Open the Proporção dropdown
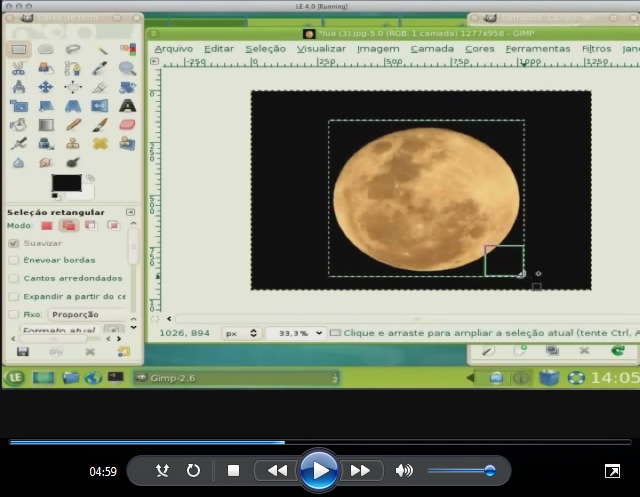 click(x=88, y=314)
